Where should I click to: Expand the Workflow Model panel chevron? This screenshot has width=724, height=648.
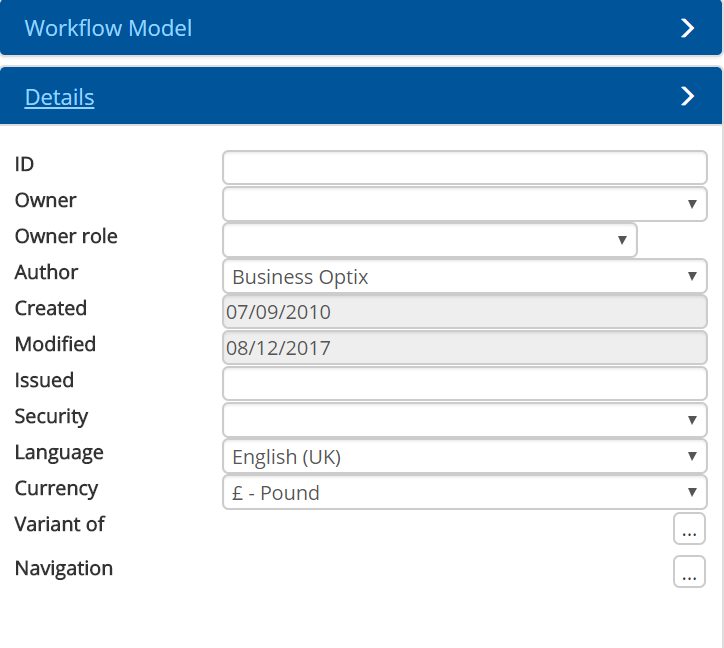point(687,28)
